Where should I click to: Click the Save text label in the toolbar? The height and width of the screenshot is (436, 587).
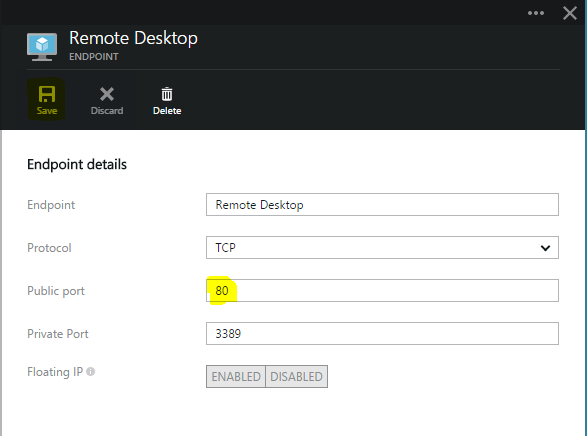tap(47, 111)
